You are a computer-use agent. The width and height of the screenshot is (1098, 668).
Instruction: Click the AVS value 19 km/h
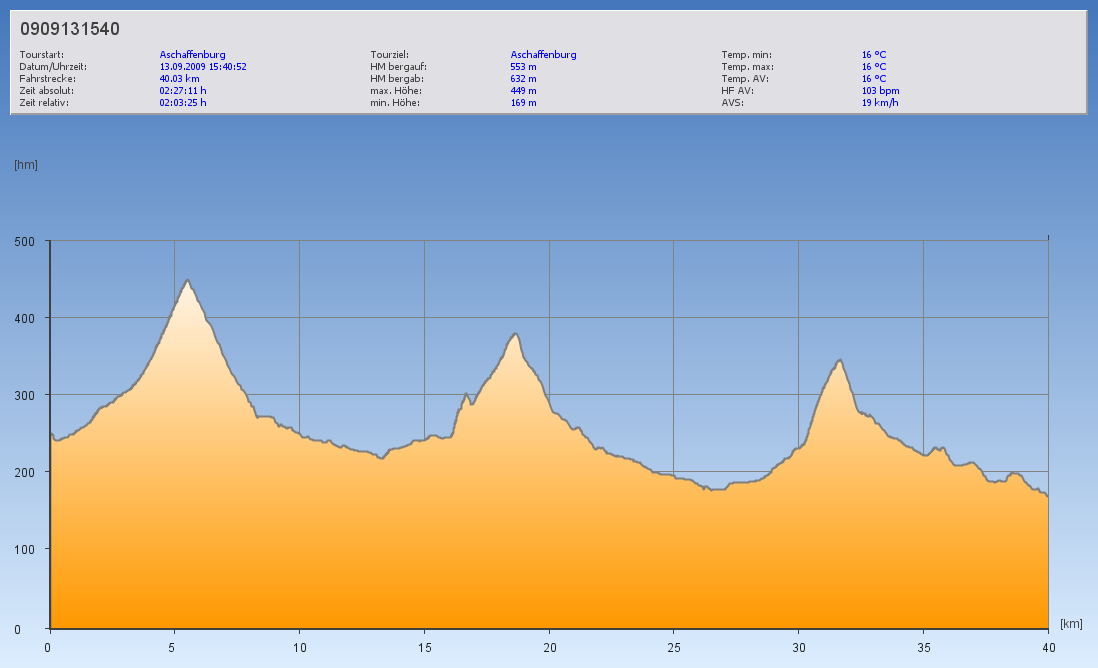point(880,102)
